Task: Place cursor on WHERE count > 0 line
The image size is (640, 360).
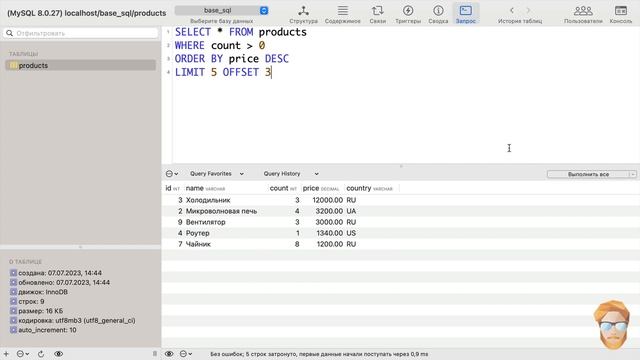Action: point(220,45)
